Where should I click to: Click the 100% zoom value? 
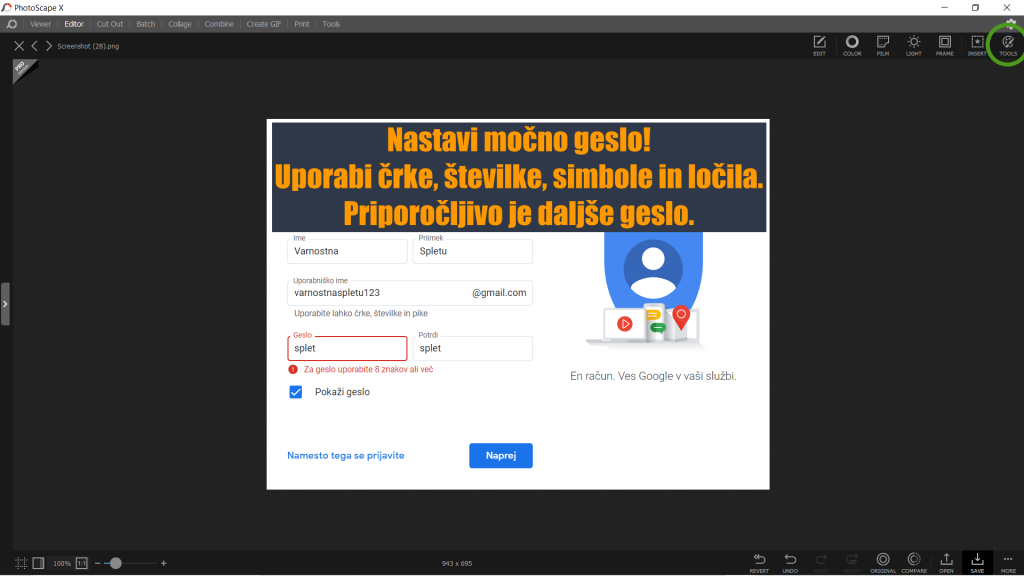tap(61, 563)
